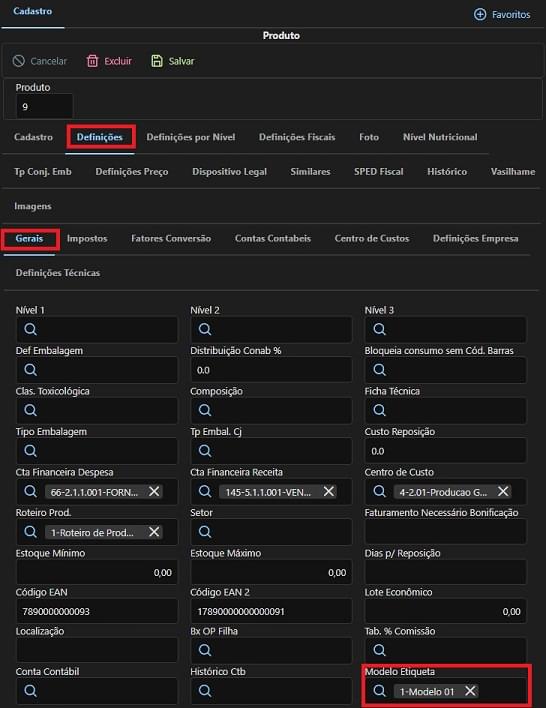546x708 pixels.
Task: Open the Setor lookup field
Action: (271, 531)
